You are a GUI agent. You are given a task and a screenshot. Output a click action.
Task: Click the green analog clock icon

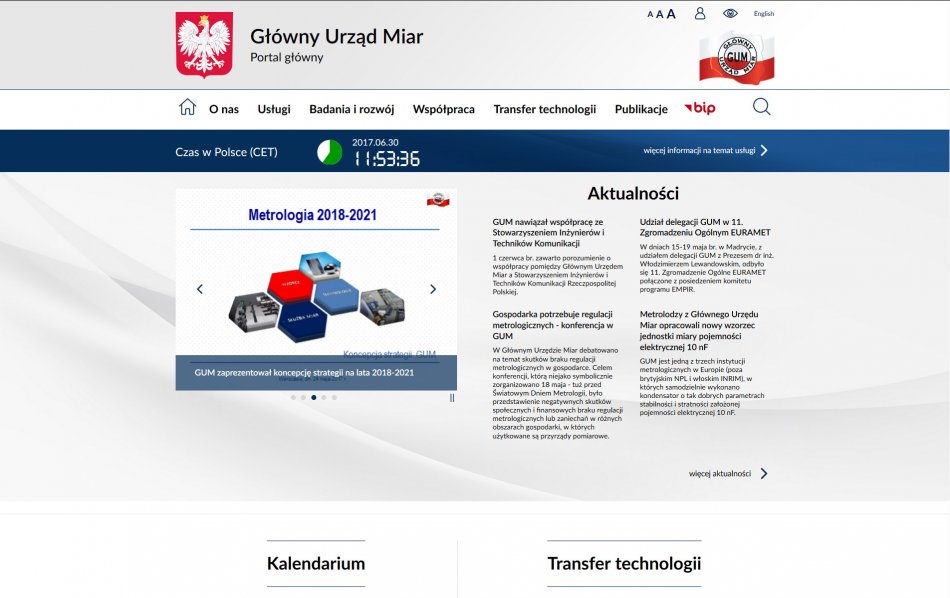pos(329,152)
